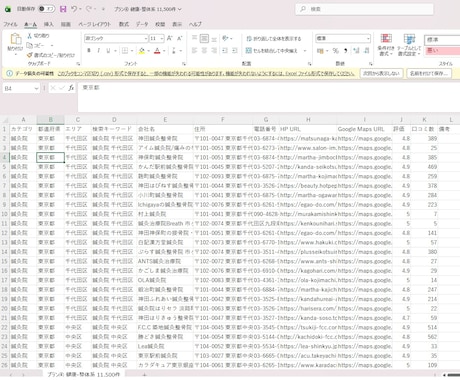Click the search (検索) box

[364, 9]
